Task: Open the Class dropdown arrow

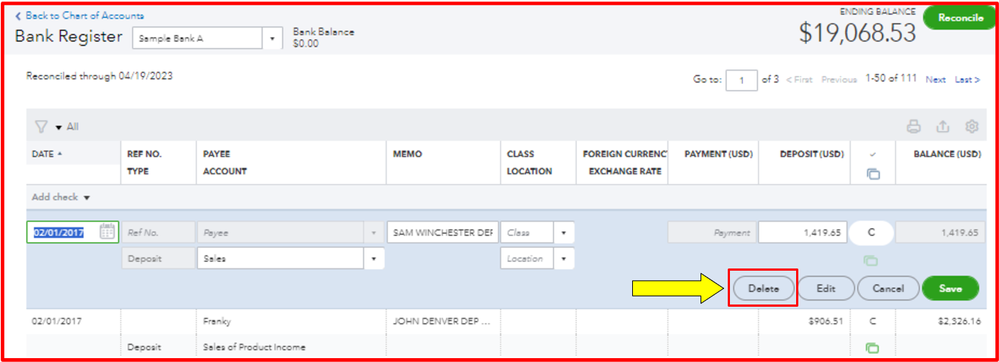Action: [564, 233]
